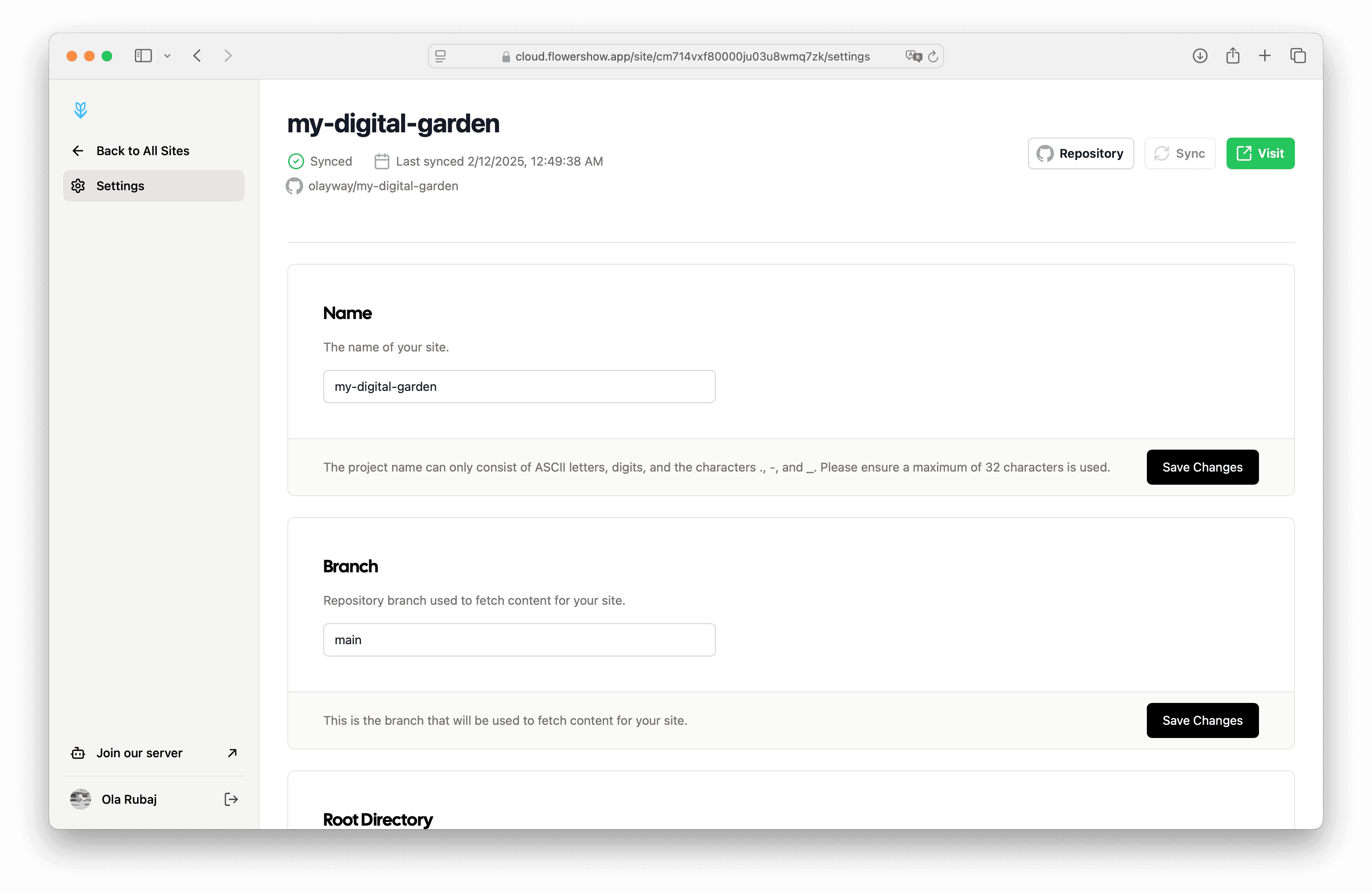Screen dimensions: 1372x894
Task: Click the my-digital-garden page heading
Action: click(393, 124)
